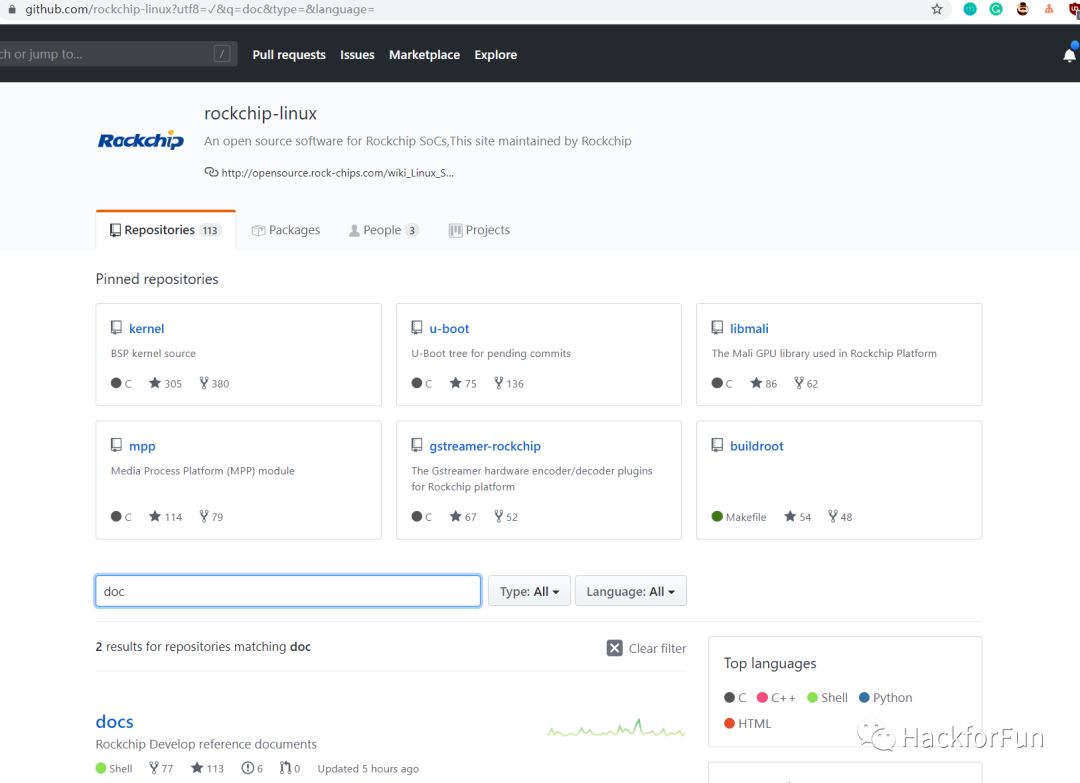
Task: Click the GitHub search or jump to box
Action: [x=118, y=54]
